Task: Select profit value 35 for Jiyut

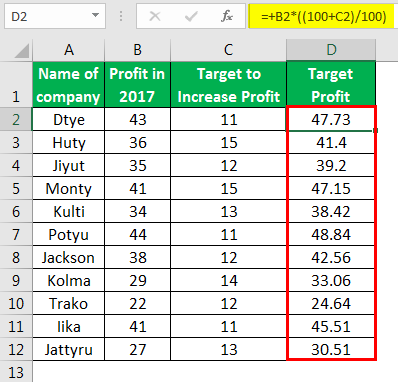Action: [x=137, y=165]
